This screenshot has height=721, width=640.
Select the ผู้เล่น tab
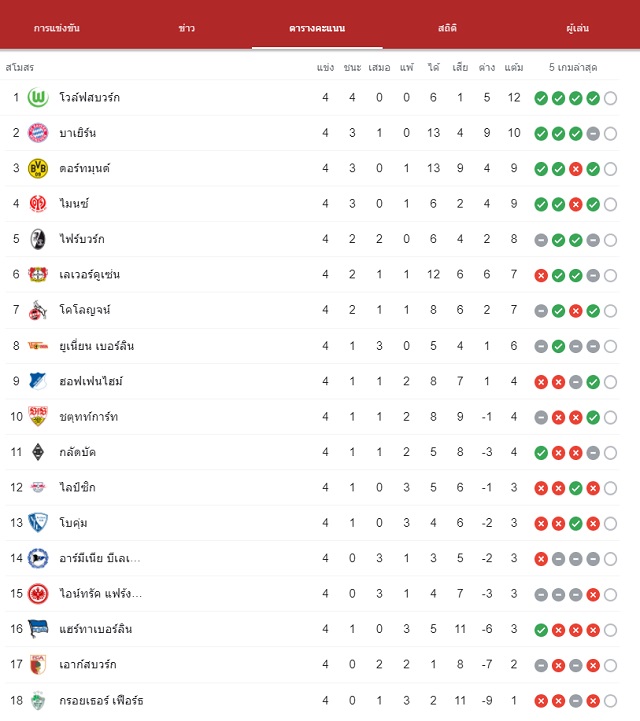[x=578, y=28]
